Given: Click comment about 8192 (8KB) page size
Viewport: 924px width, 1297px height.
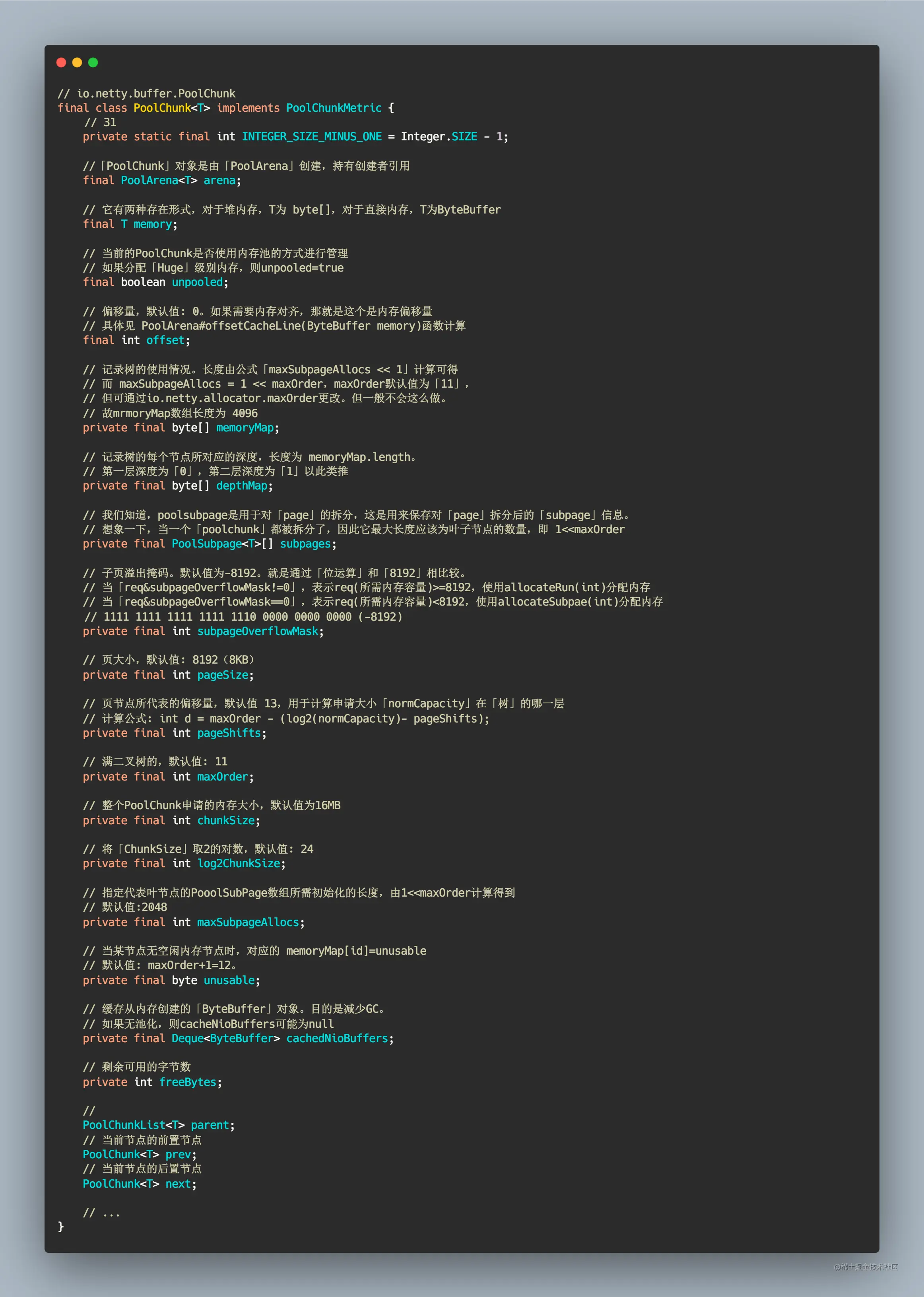Looking at the screenshot, I should click(x=169, y=660).
